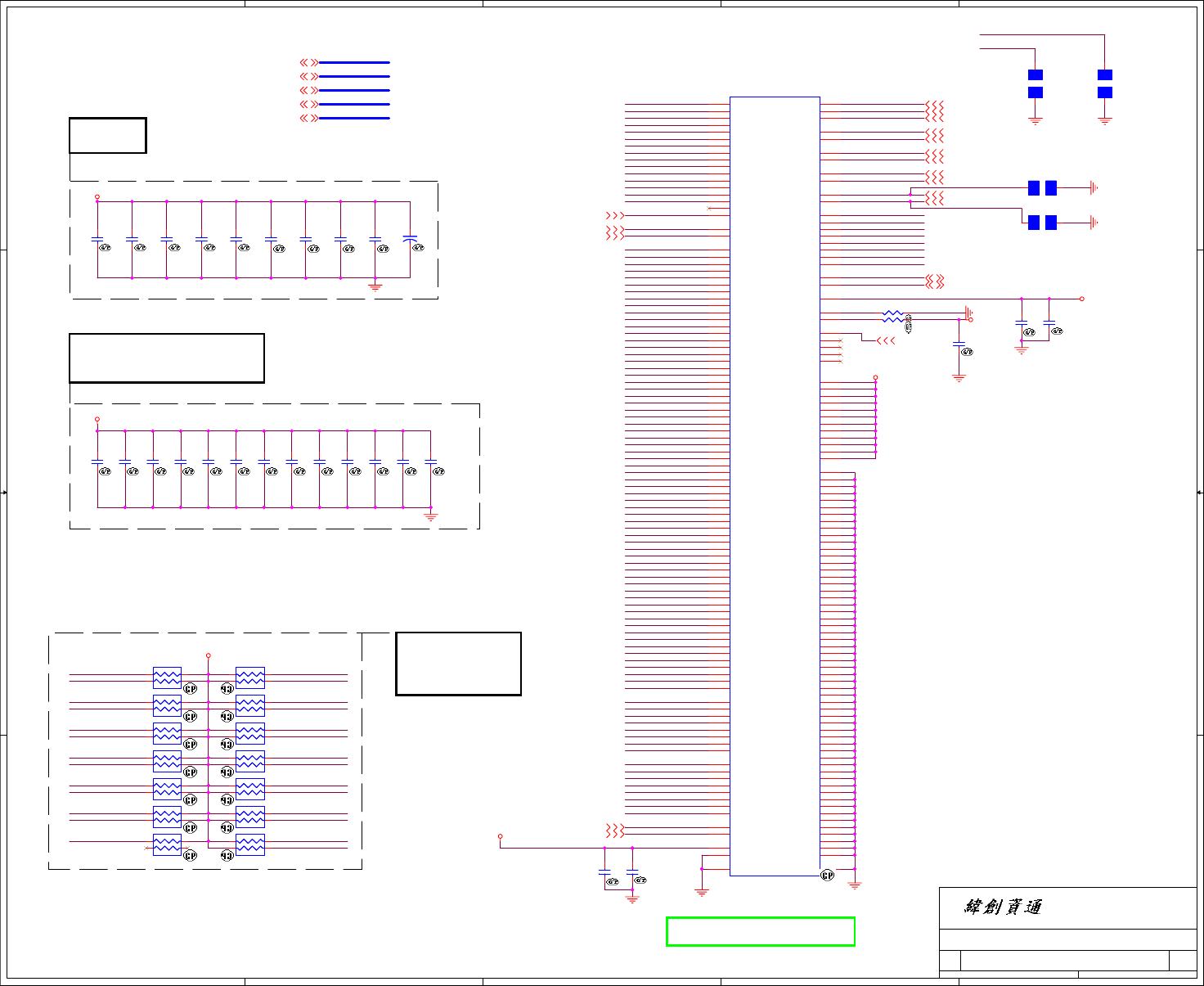Select the bottom-left resistor pack with the no-connect mark
Image resolution: width=1204 pixels, height=986 pixels.
[x=167, y=844]
